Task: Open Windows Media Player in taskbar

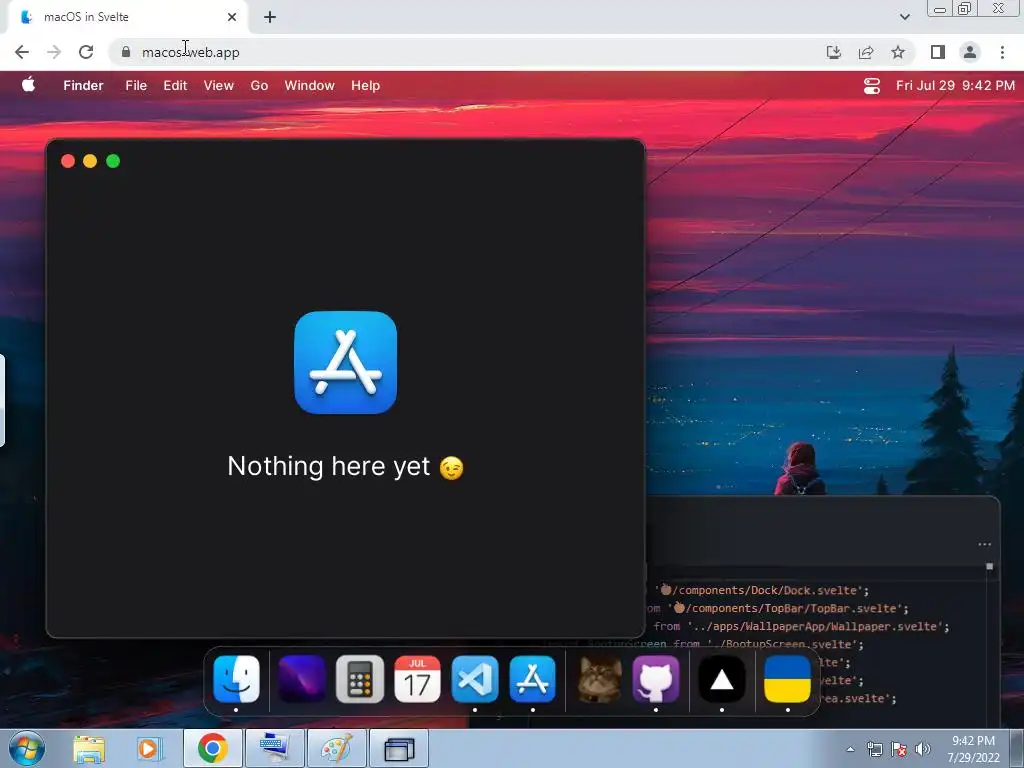Action: (148, 749)
